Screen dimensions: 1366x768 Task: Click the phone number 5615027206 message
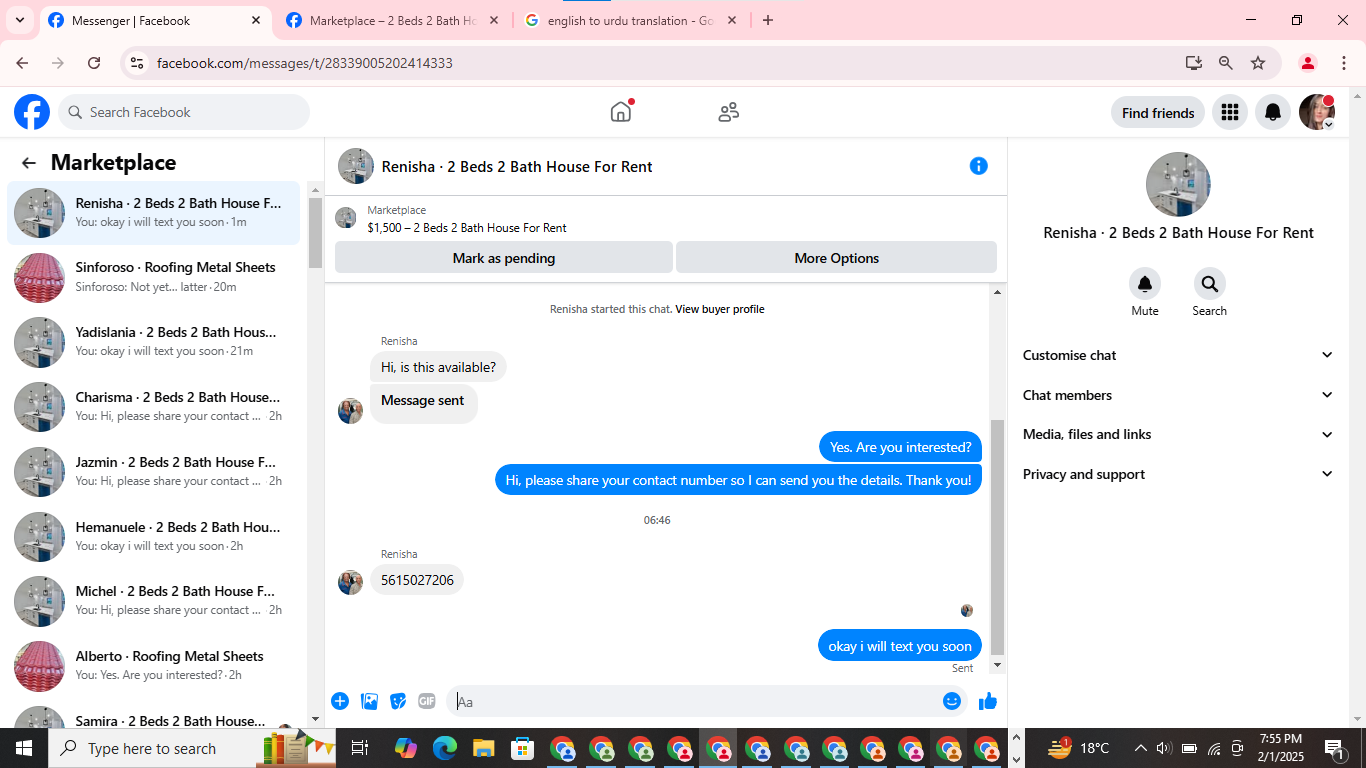pyautogui.click(x=417, y=580)
